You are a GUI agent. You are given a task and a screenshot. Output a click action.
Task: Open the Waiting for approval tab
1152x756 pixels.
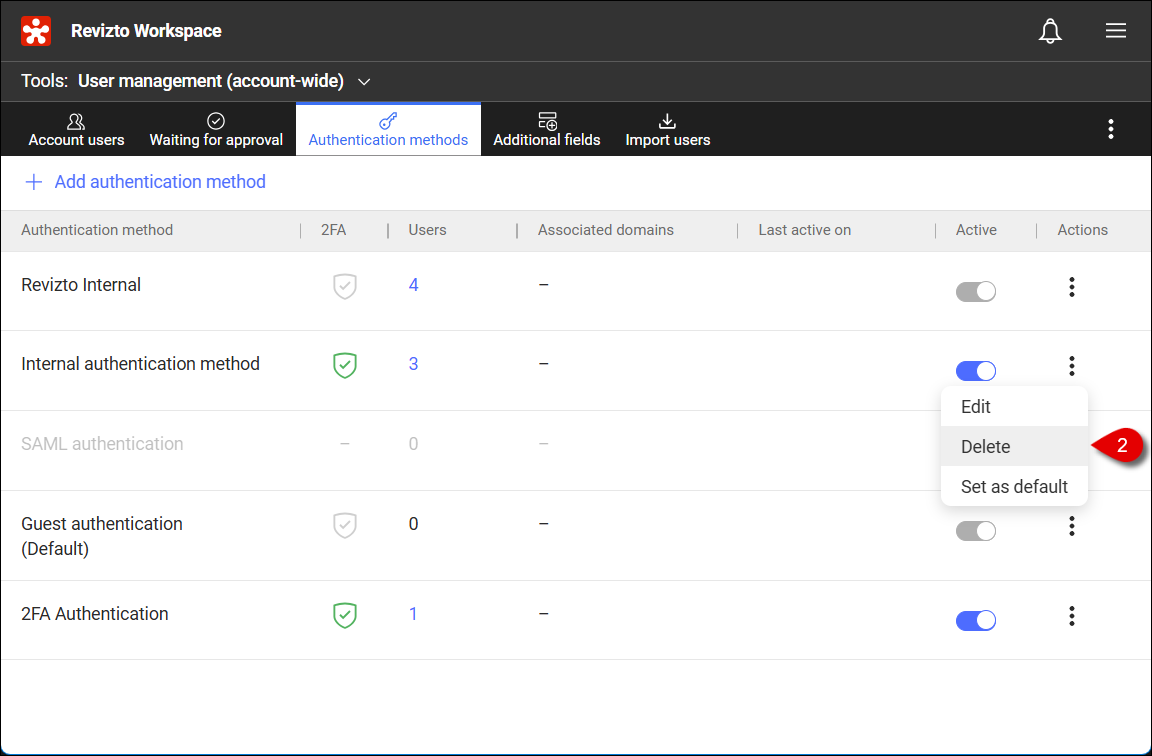216,129
